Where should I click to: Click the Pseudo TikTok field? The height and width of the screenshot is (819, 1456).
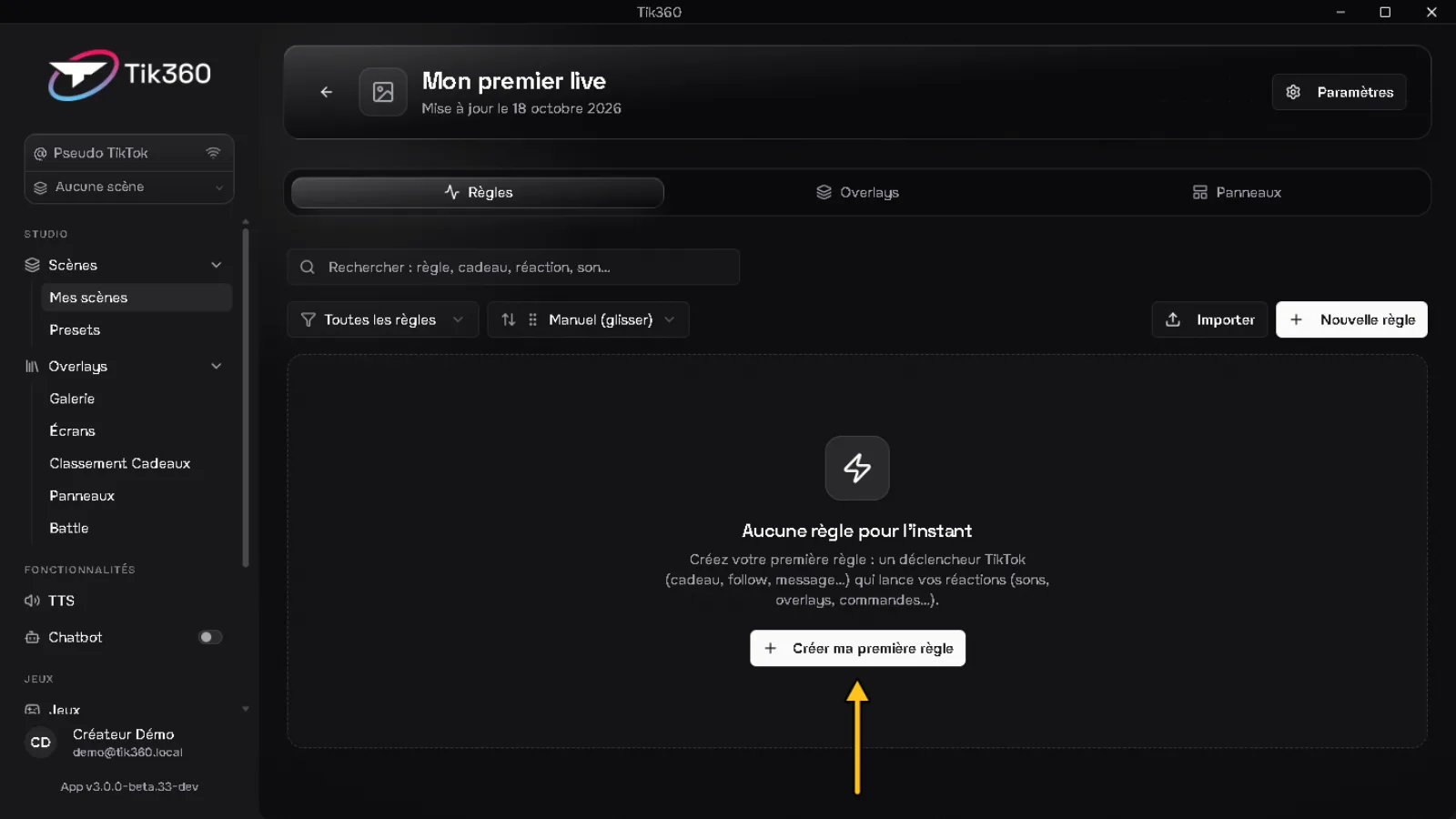coord(129,153)
